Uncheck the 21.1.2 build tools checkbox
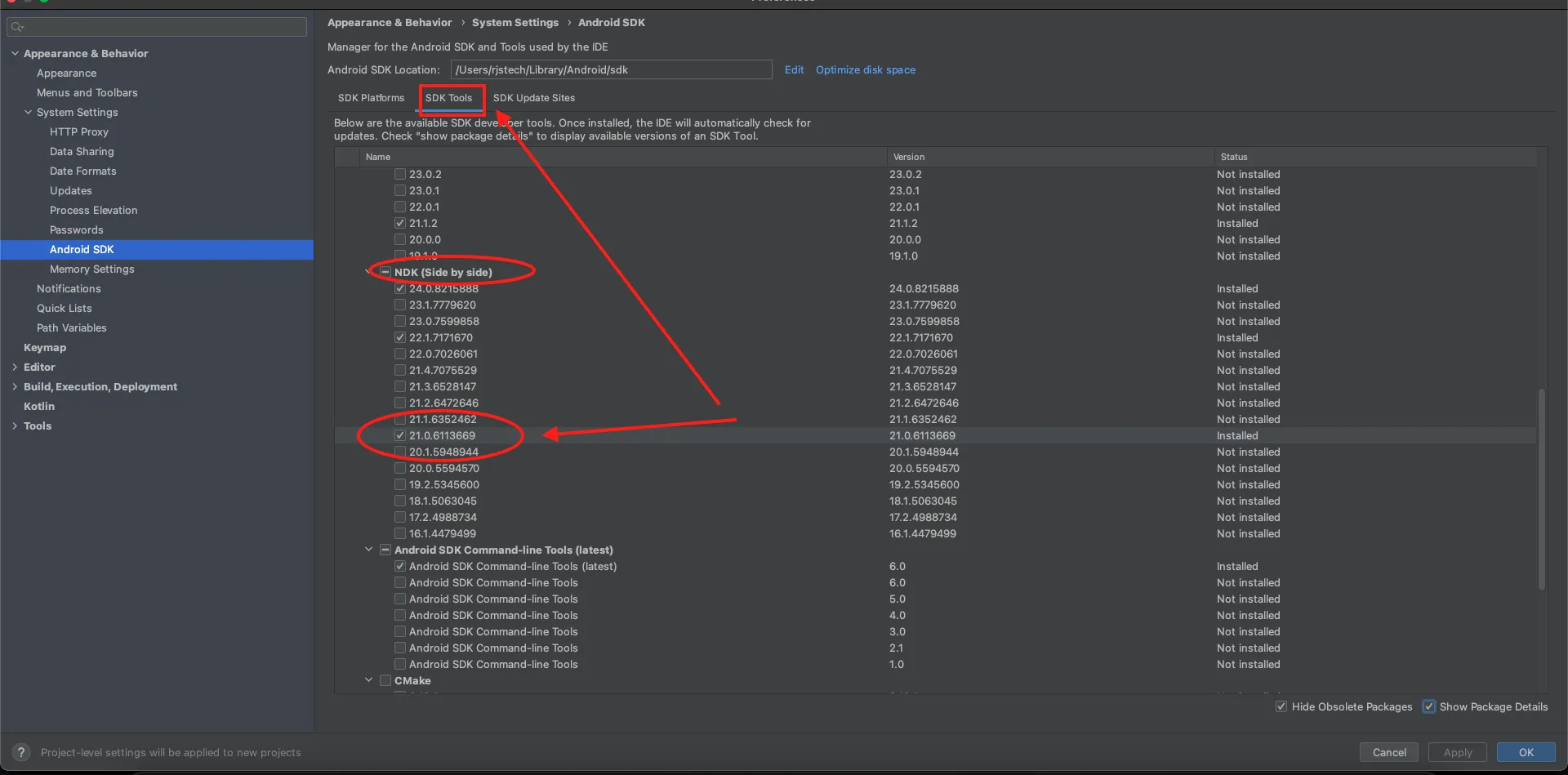The width and height of the screenshot is (1568, 775). click(x=400, y=223)
